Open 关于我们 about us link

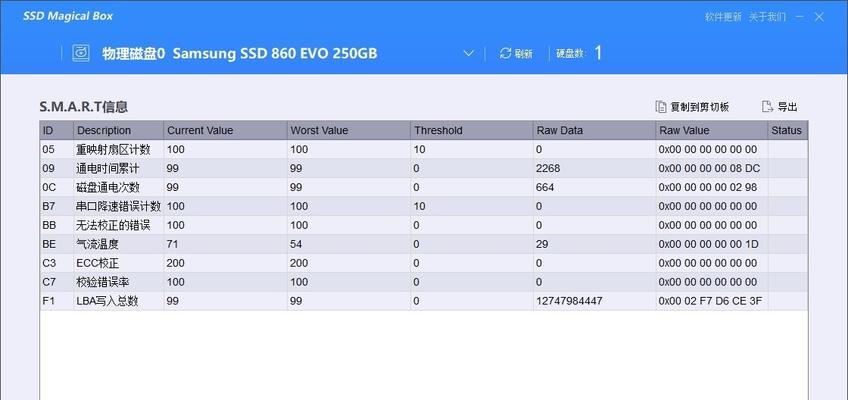coord(767,17)
